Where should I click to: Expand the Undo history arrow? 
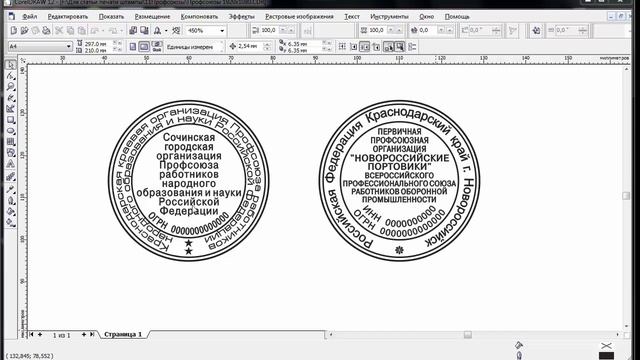104,31
